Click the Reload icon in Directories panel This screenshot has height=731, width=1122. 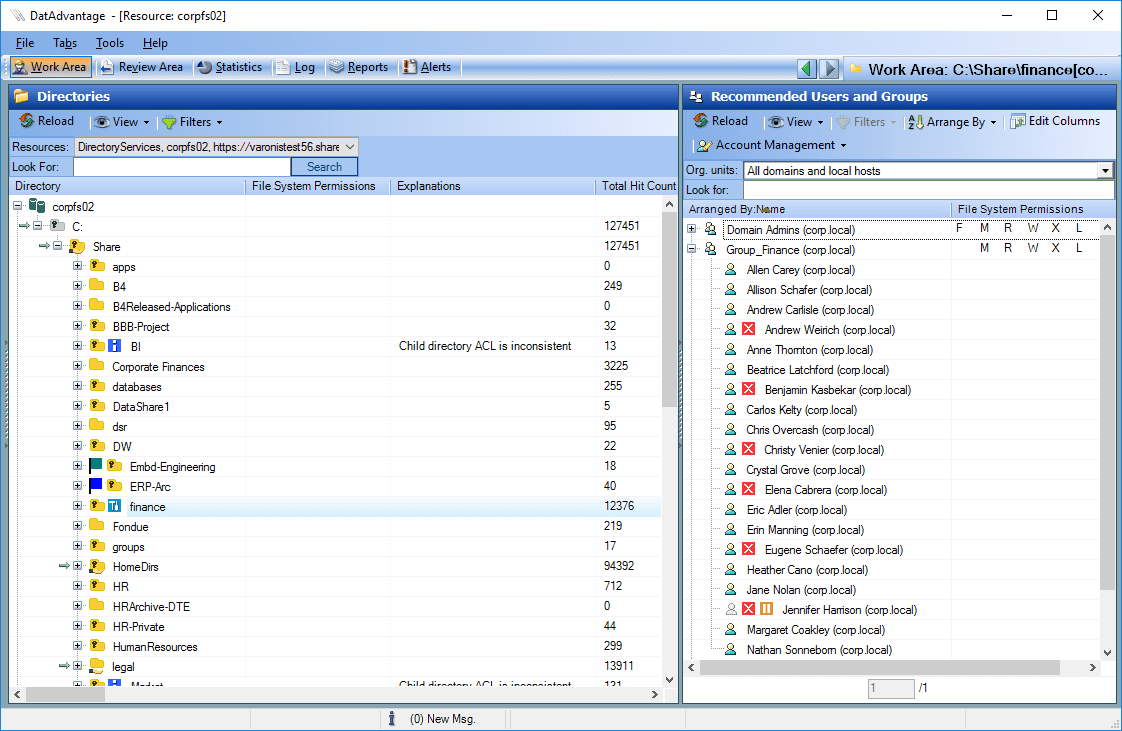[27, 121]
